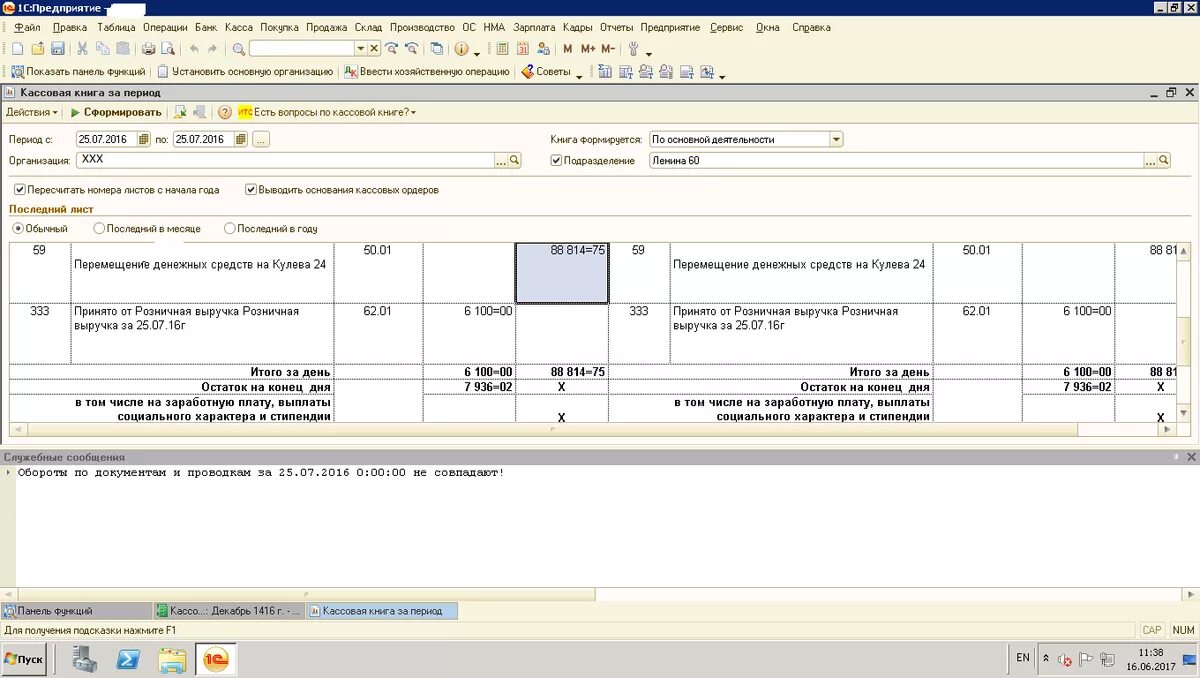The height and width of the screenshot is (678, 1200).
Task: Click Ввести хозяйственную операцию button
Action: [427, 72]
